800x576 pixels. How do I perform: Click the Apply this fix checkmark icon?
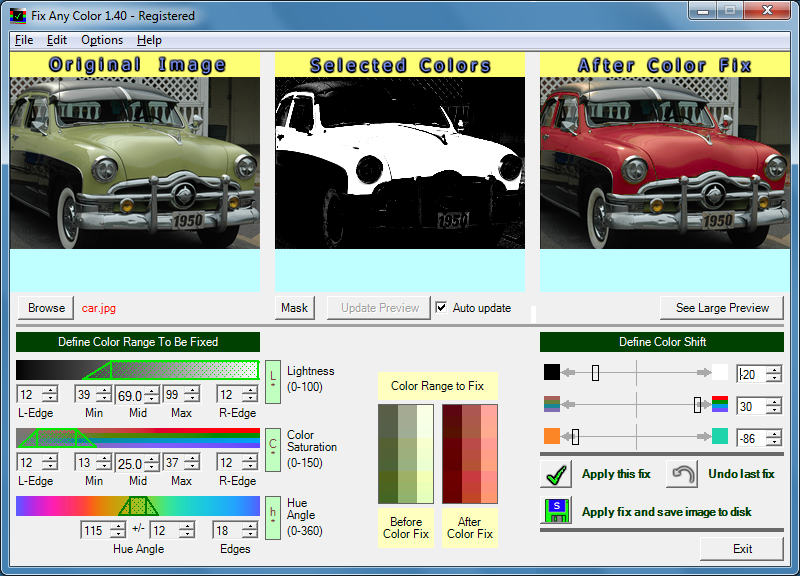pyautogui.click(x=557, y=474)
